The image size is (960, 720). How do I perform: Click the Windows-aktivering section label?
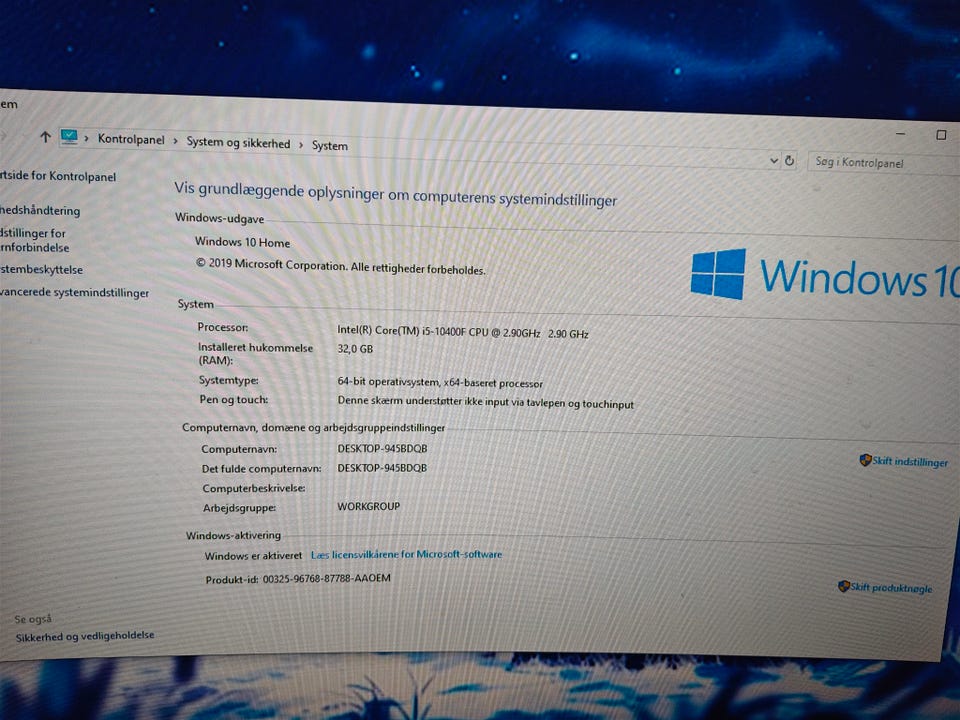[233, 535]
